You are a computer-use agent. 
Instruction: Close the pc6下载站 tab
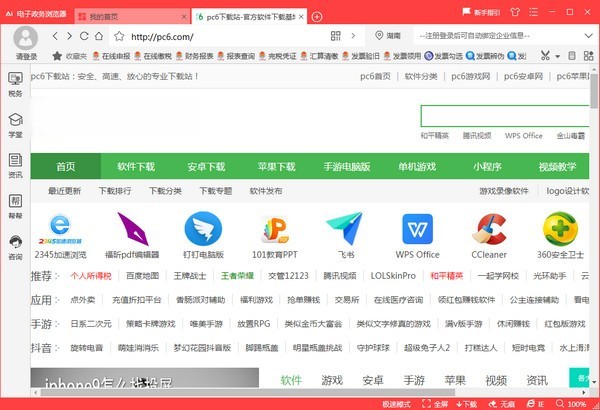301,17
